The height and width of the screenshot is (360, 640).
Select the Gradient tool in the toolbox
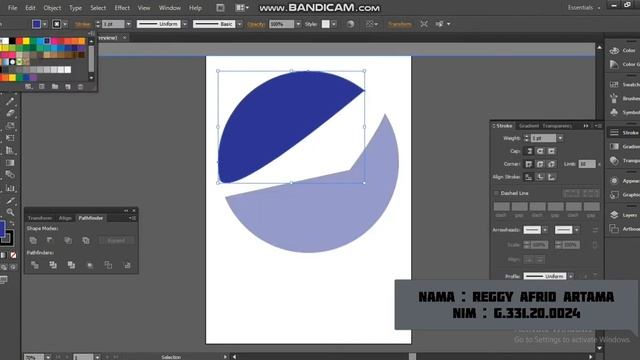pos(10,163)
